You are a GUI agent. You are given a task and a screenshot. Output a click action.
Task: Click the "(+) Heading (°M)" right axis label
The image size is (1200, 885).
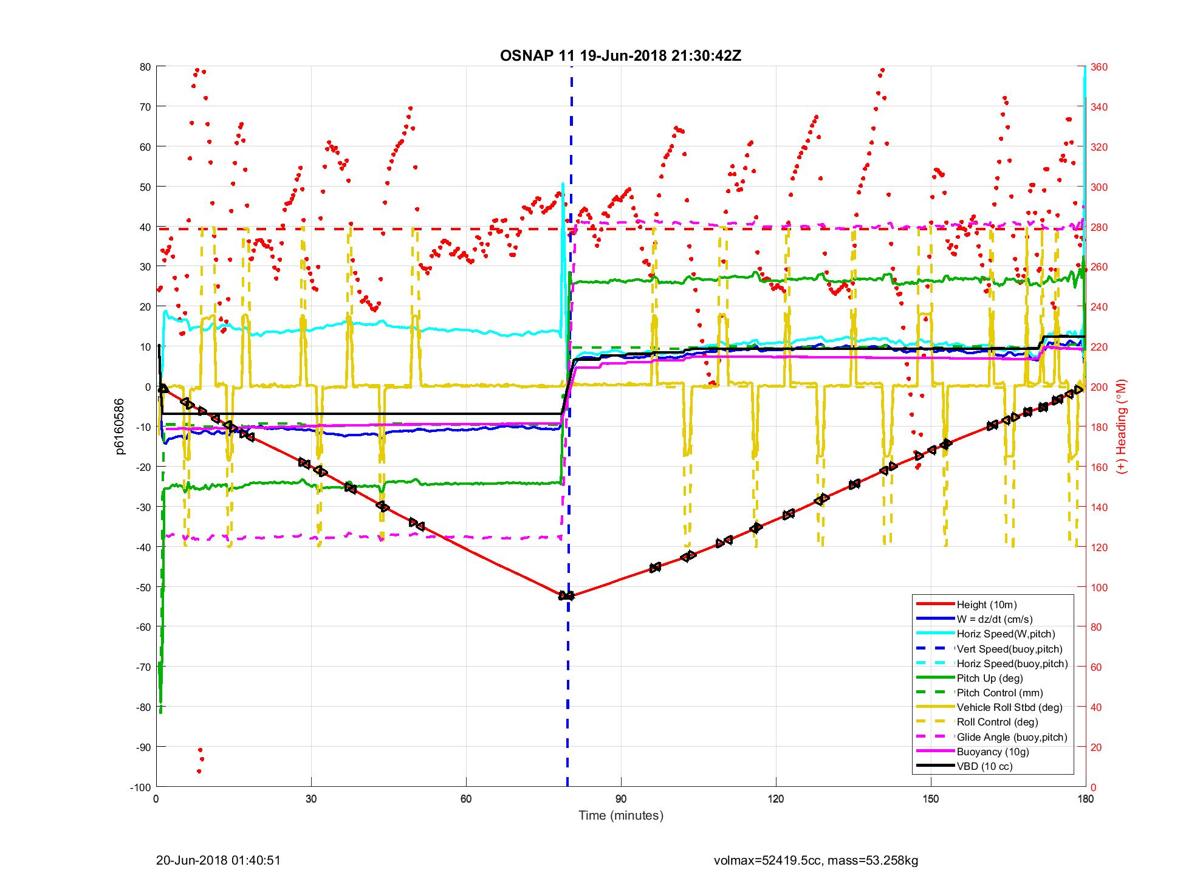point(1122,427)
